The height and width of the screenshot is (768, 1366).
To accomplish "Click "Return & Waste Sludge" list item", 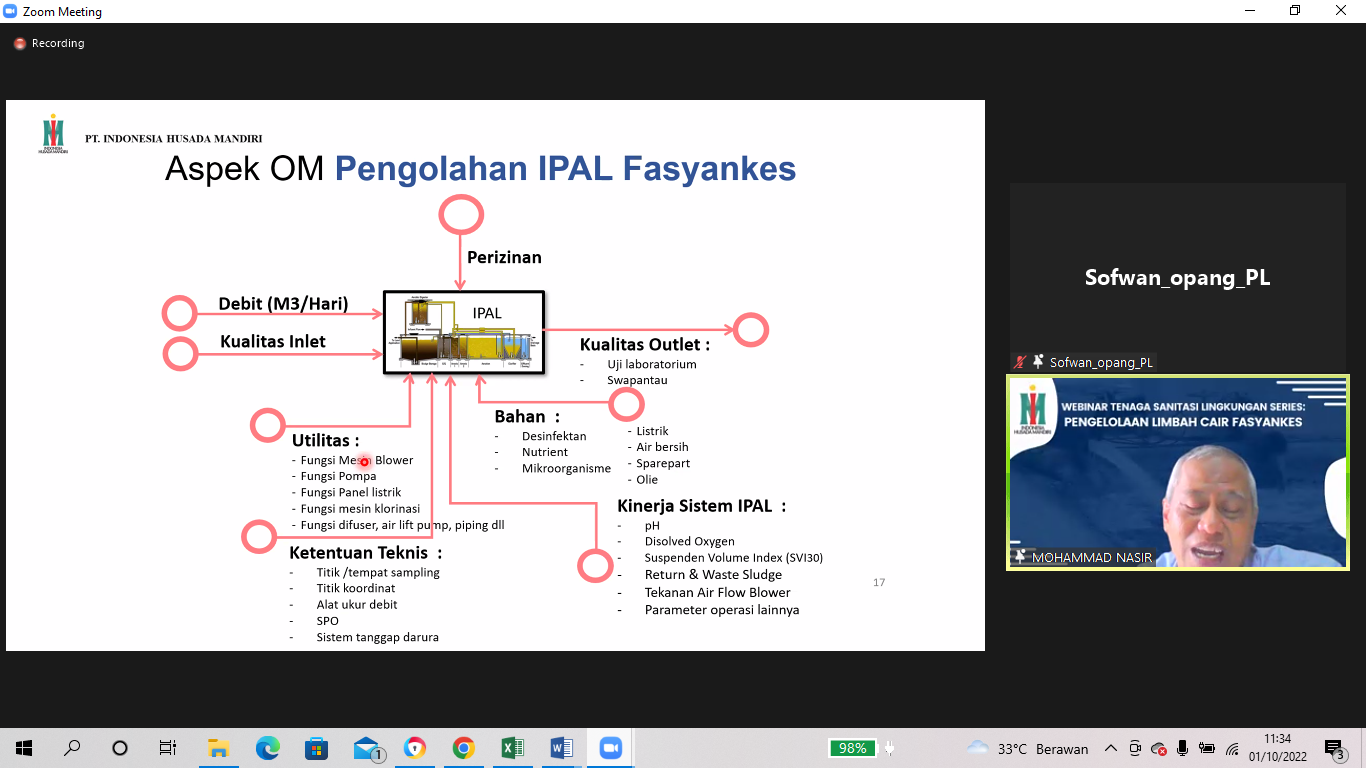I will (x=713, y=574).
